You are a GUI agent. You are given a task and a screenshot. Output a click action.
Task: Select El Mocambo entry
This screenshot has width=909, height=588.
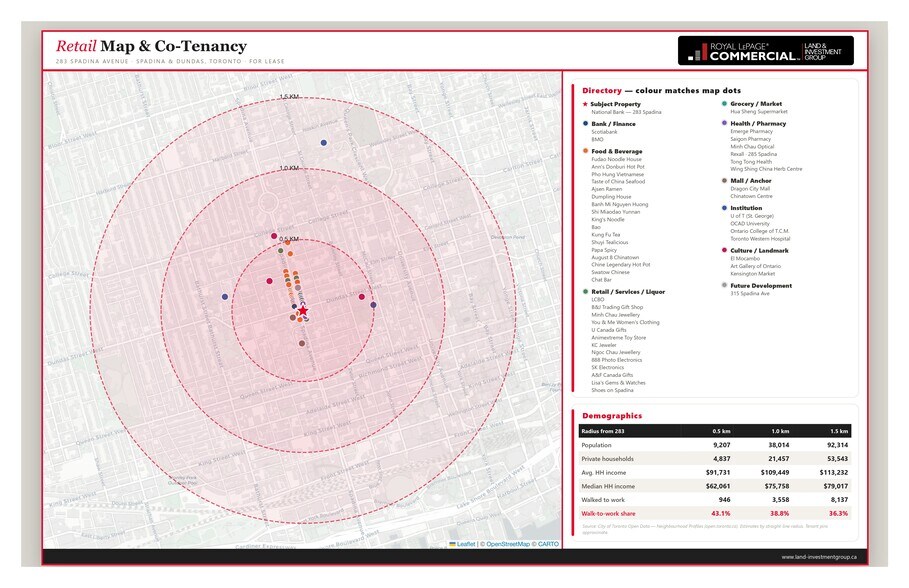tap(745, 259)
